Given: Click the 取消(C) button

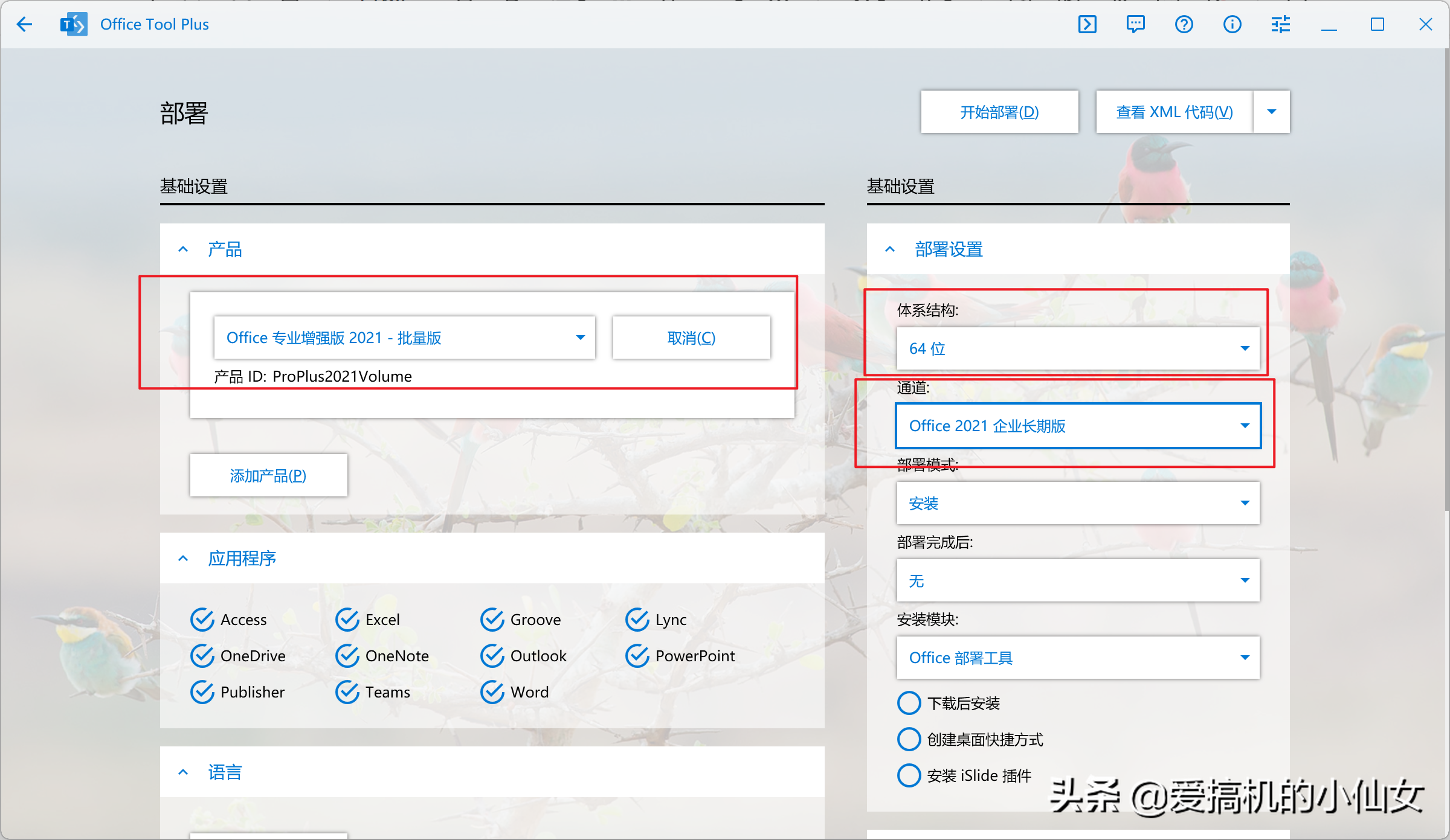Looking at the screenshot, I should point(692,338).
